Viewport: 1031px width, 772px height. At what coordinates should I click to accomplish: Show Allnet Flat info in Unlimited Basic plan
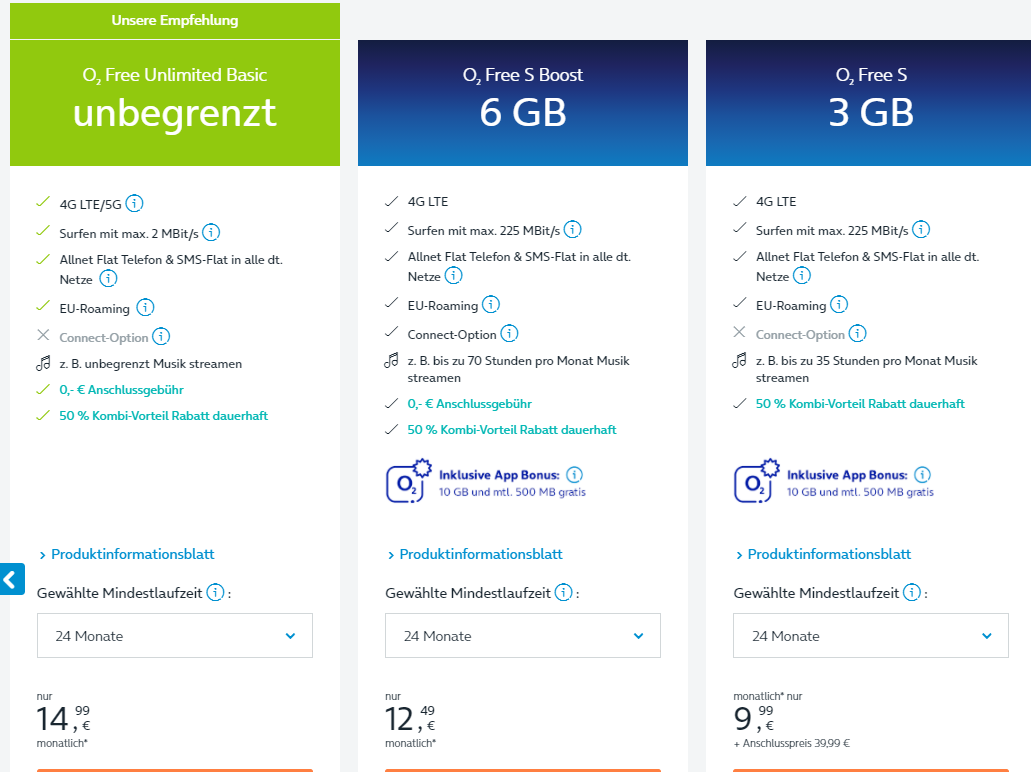click(108, 278)
